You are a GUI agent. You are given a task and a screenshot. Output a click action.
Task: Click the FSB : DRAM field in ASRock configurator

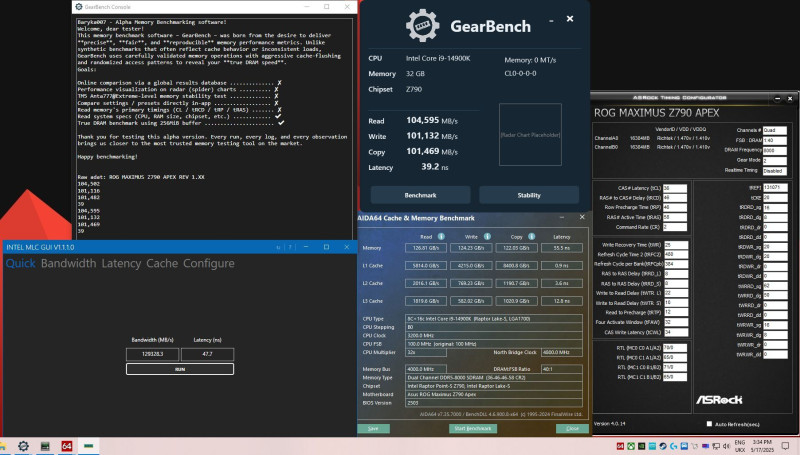pos(774,140)
